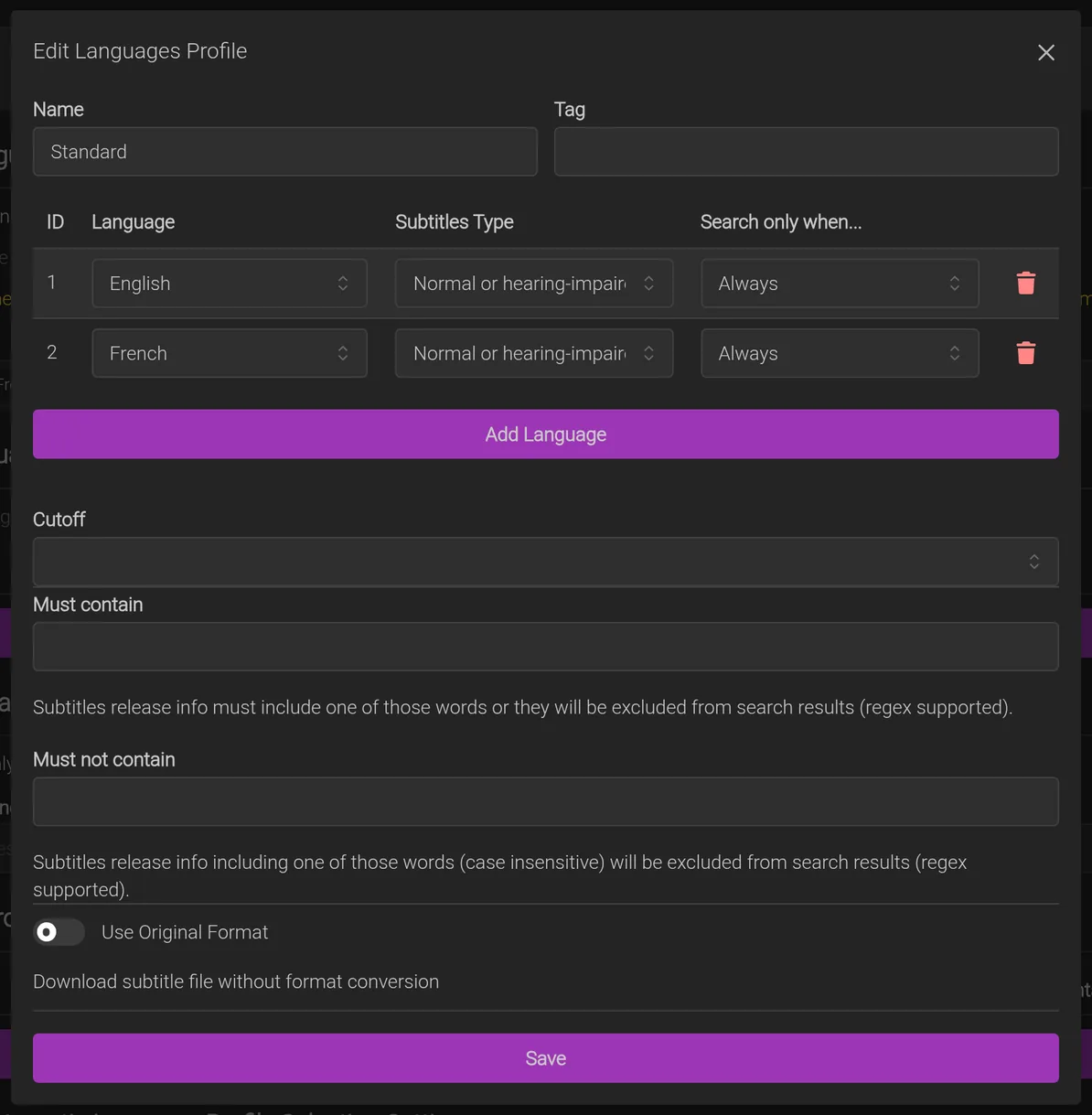Viewport: 1092px width, 1115px height.
Task: Click the Add Language button
Action: point(546,434)
